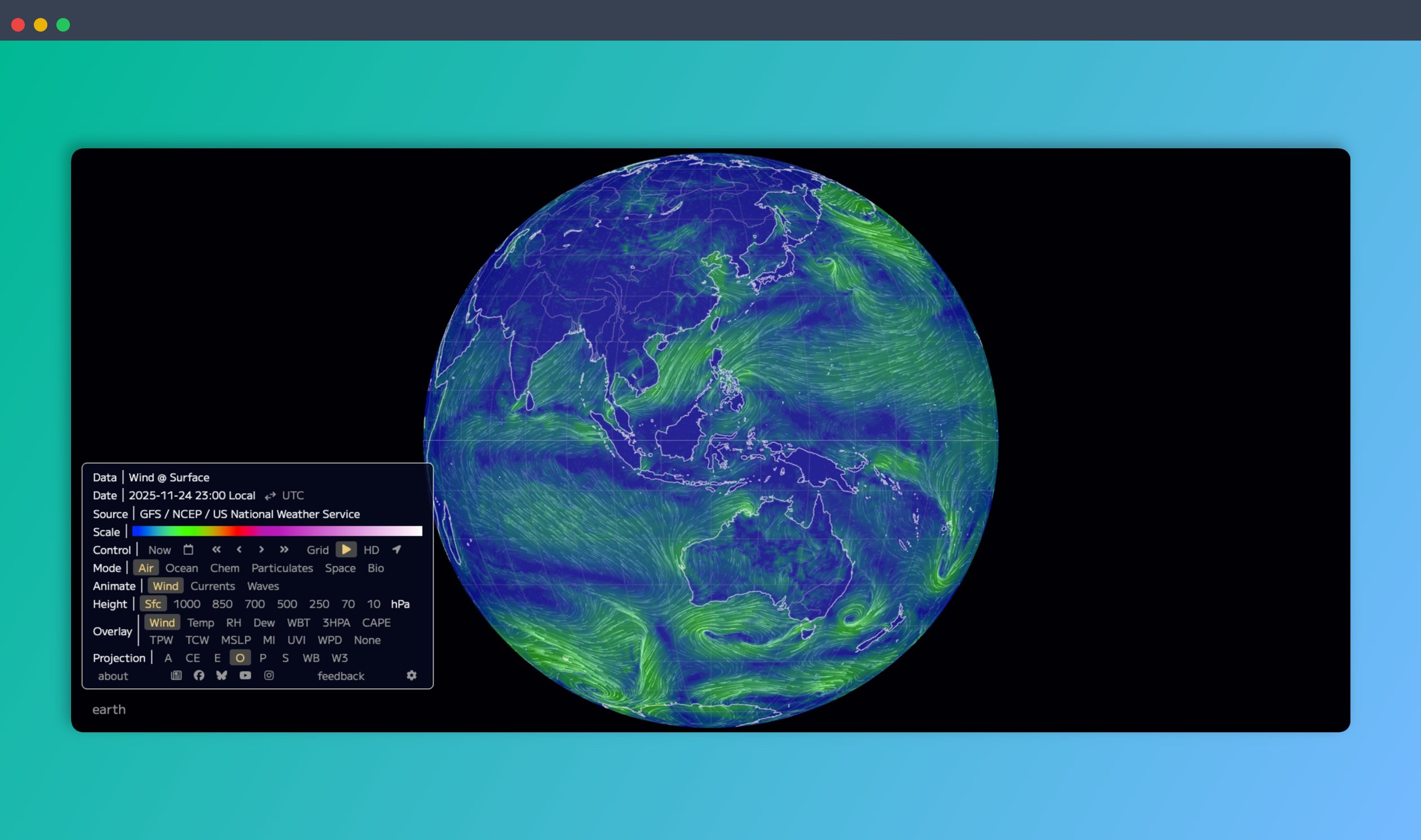
Task: Open the YouTube icon link
Action: [x=245, y=675]
